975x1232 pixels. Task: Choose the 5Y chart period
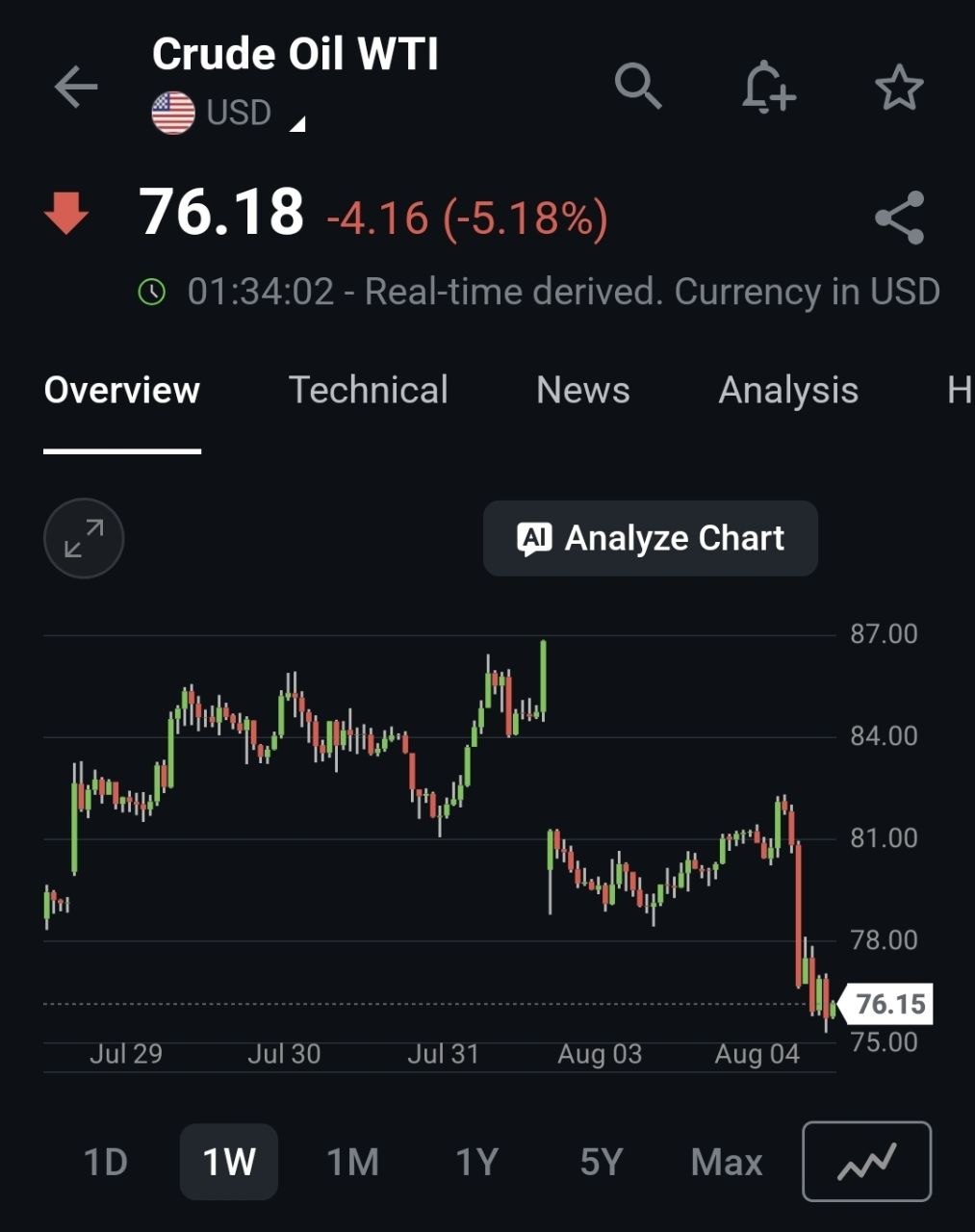click(x=602, y=1162)
